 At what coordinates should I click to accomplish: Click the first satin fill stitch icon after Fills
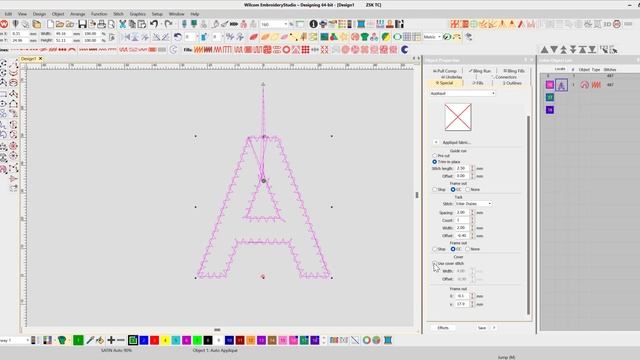tap(198, 50)
